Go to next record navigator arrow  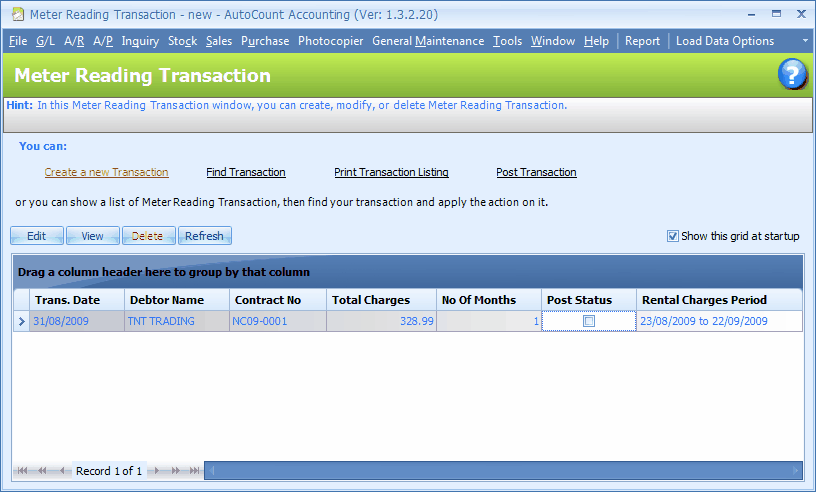tap(156, 471)
